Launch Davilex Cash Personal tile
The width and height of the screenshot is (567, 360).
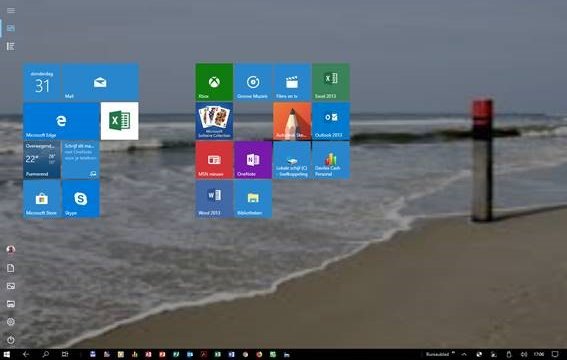coord(331,160)
